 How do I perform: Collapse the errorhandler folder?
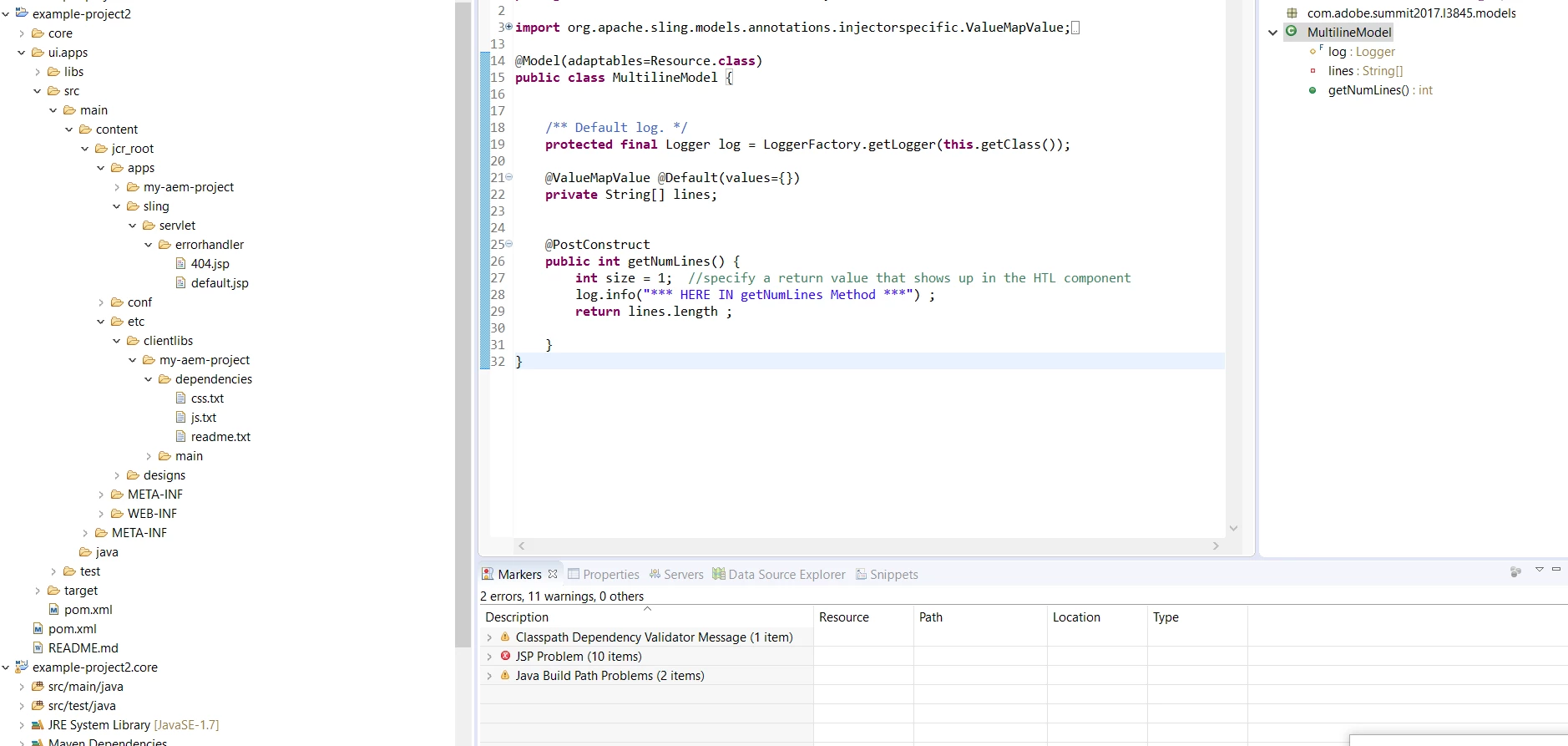[149, 245]
